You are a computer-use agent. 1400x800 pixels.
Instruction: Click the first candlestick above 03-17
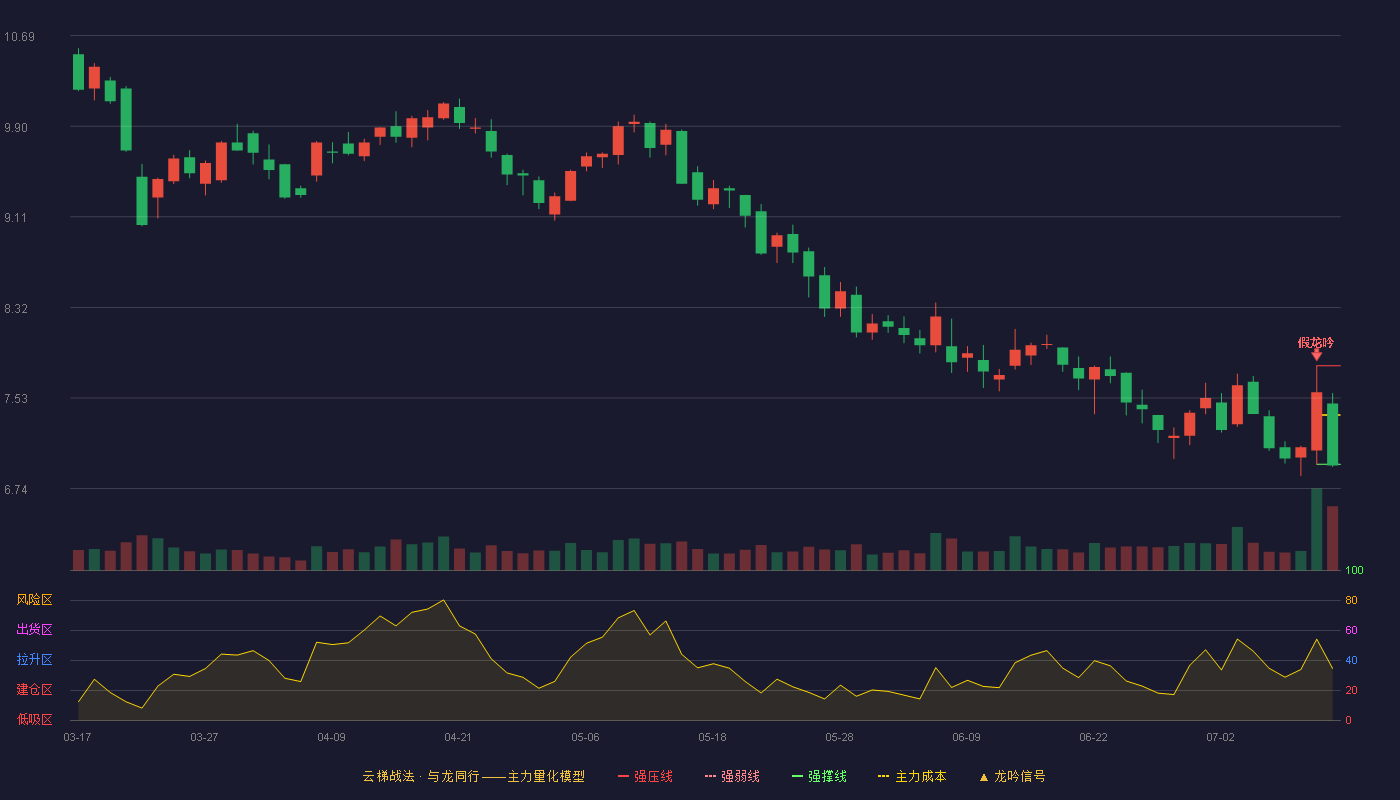pos(78,71)
